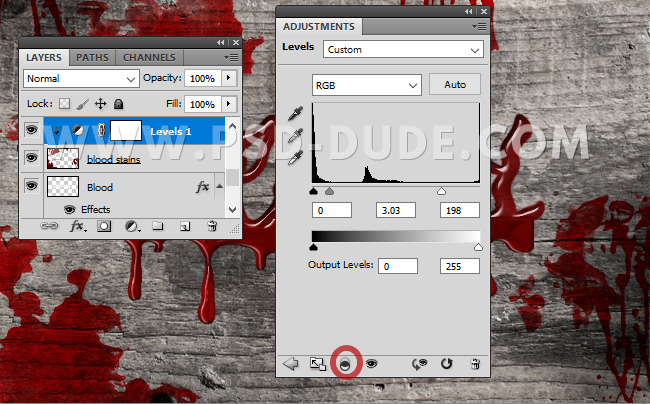Click the Output Levels black field 0
The image size is (650, 404).
(x=398, y=266)
